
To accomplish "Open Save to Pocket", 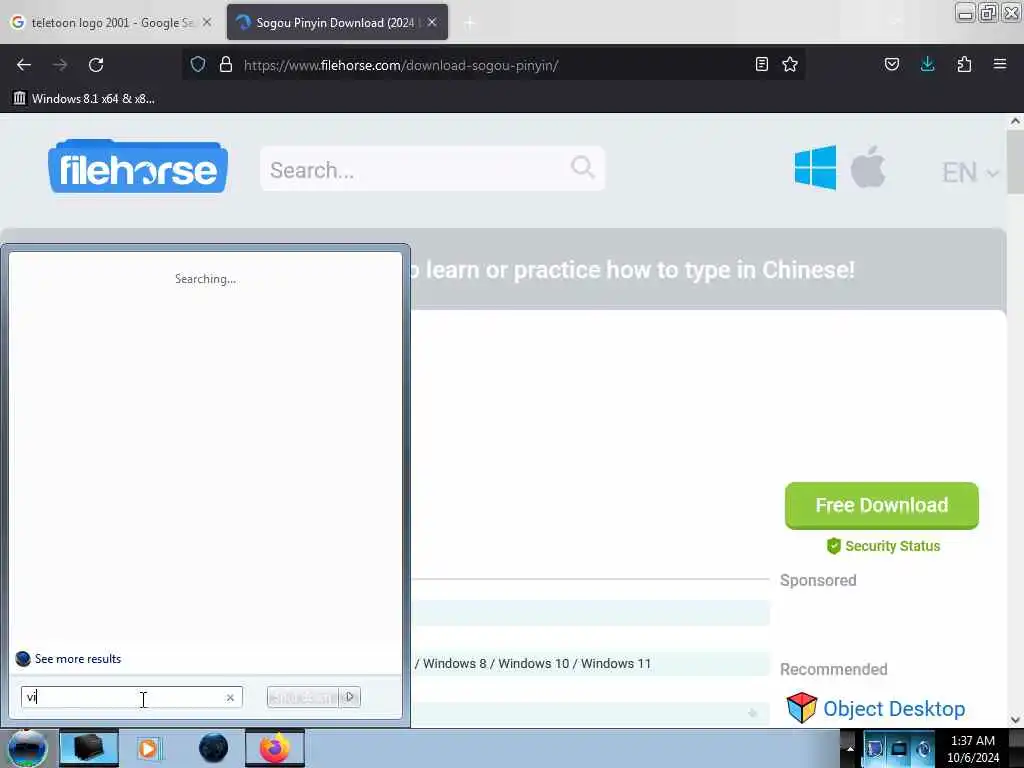I will tap(892, 64).
